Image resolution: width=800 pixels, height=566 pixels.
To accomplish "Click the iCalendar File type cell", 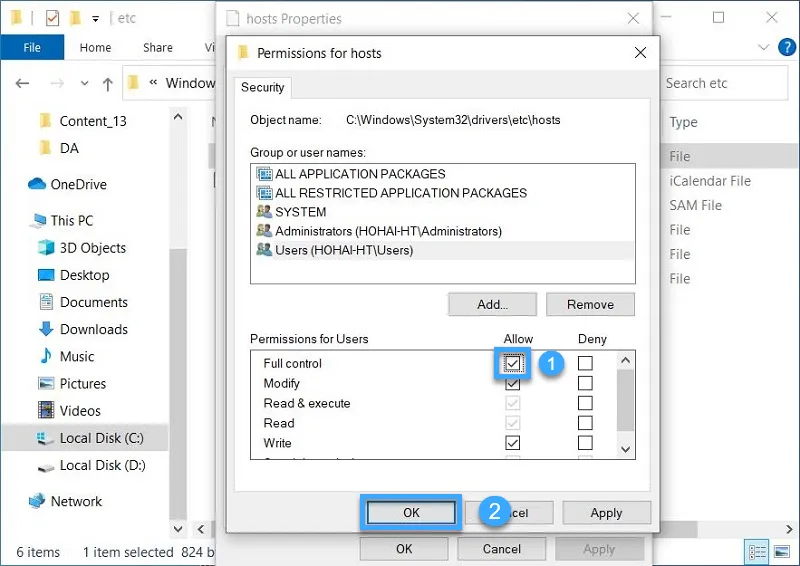I will coord(710,181).
